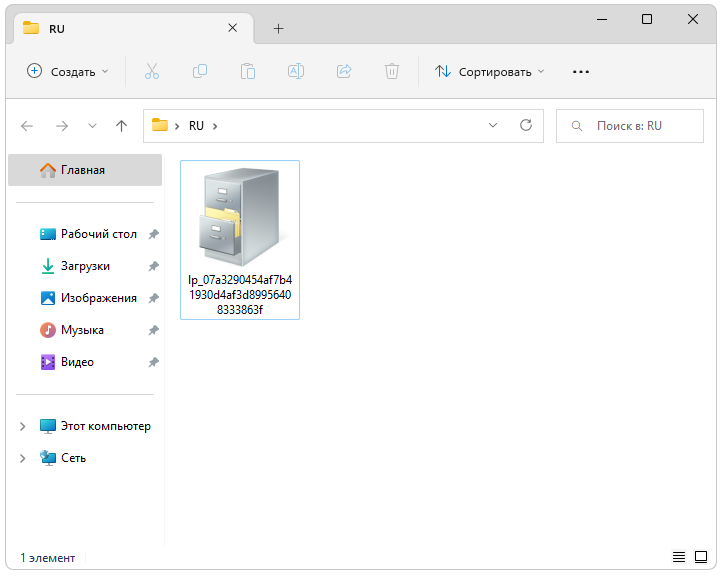The height and width of the screenshot is (577, 722).
Task: Open the three-dots more options menu
Action: coord(581,72)
